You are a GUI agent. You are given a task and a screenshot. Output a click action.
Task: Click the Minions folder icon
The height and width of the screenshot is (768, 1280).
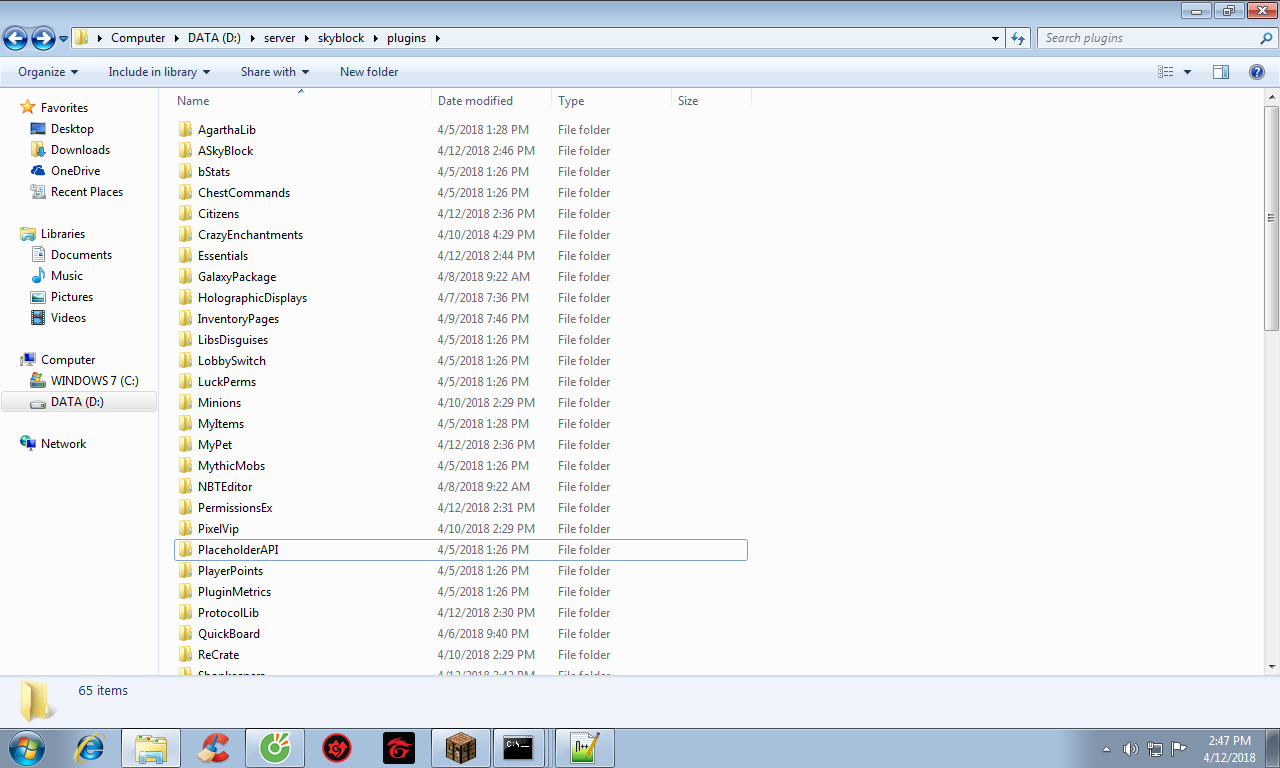coord(185,403)
